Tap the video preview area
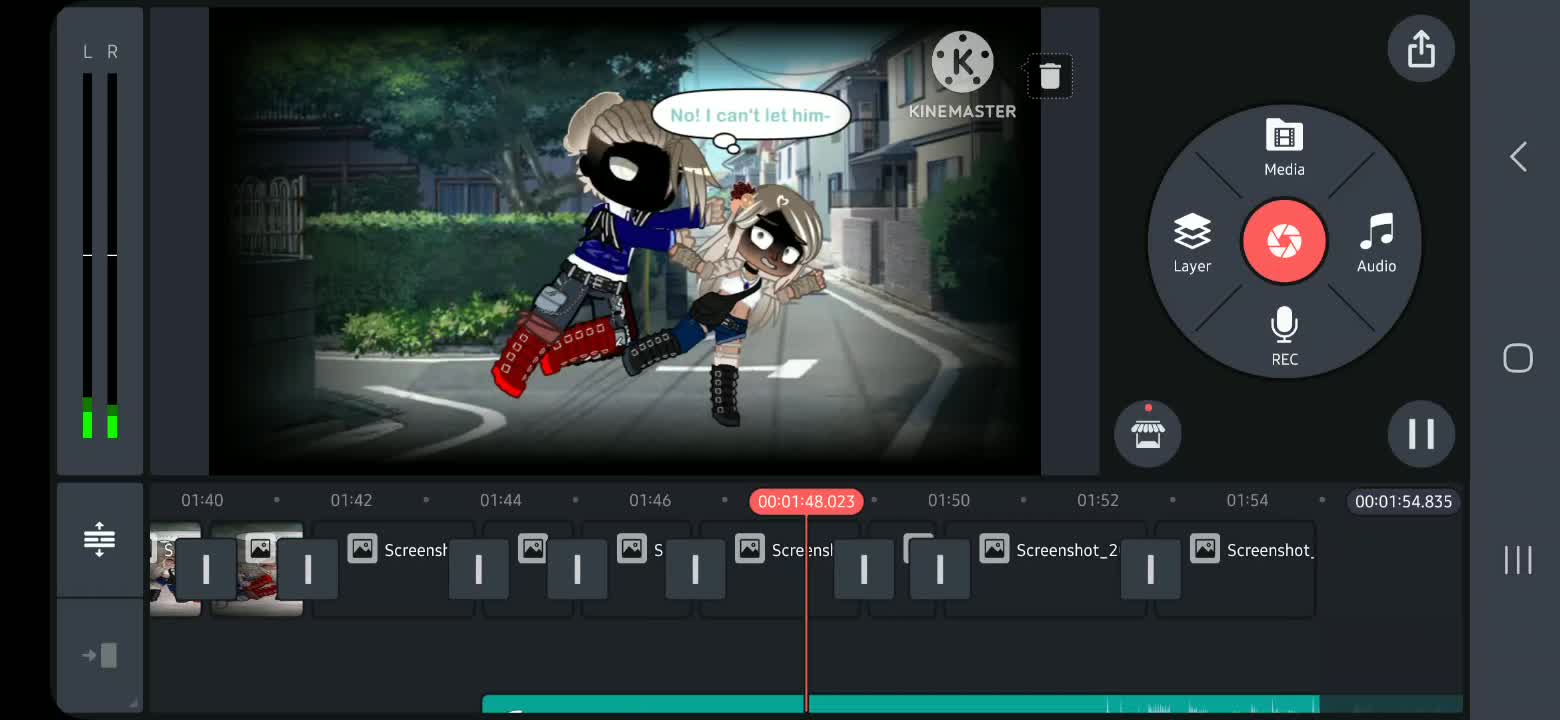The height and width of the screenshot is (720, 1560). click(x=625, y=241)
